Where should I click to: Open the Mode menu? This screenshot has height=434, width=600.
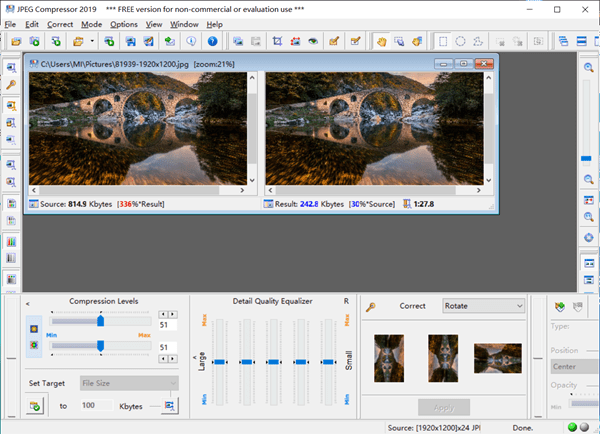91,24
